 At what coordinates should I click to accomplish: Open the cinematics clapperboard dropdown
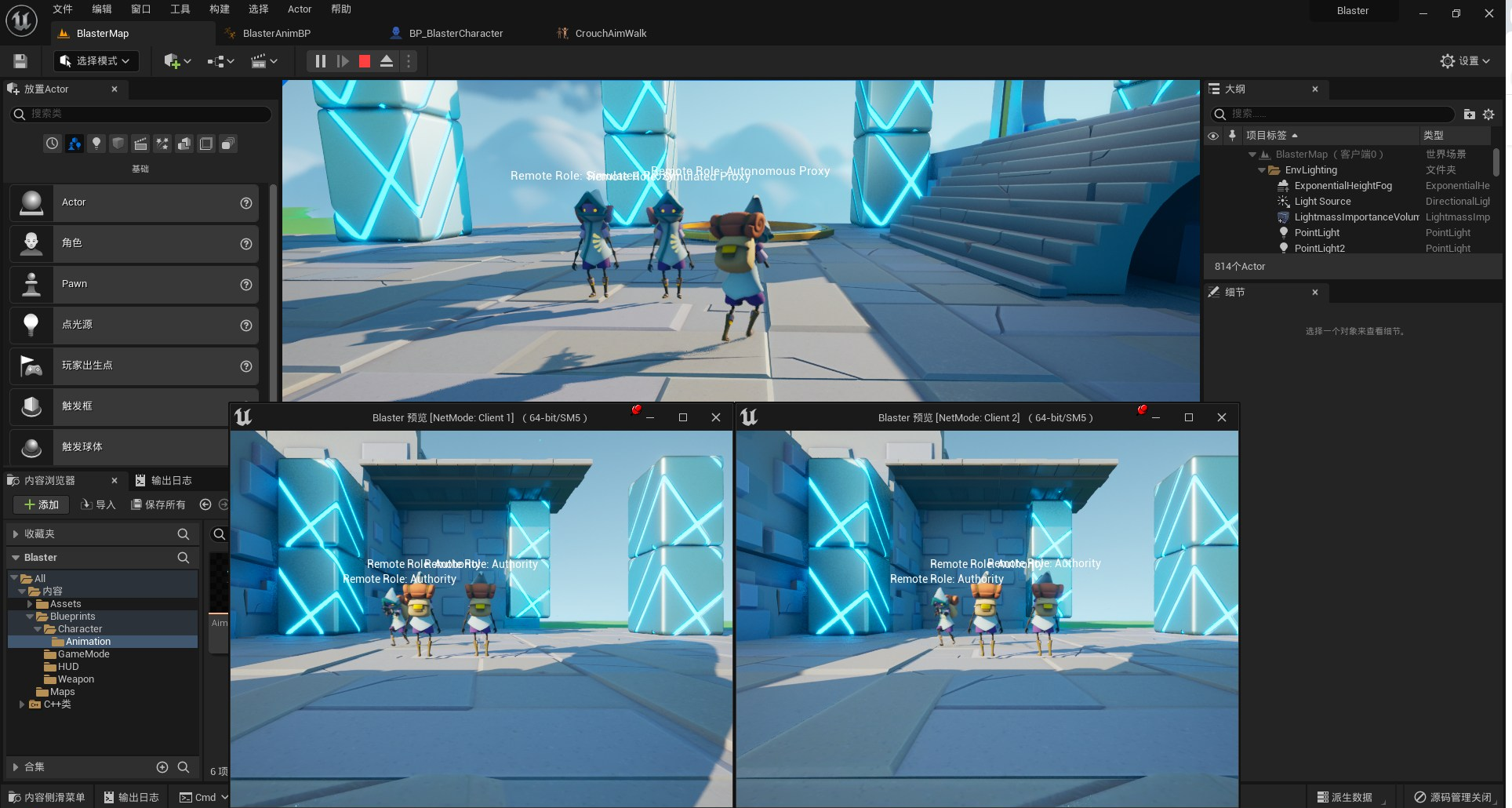pos(264,61)
